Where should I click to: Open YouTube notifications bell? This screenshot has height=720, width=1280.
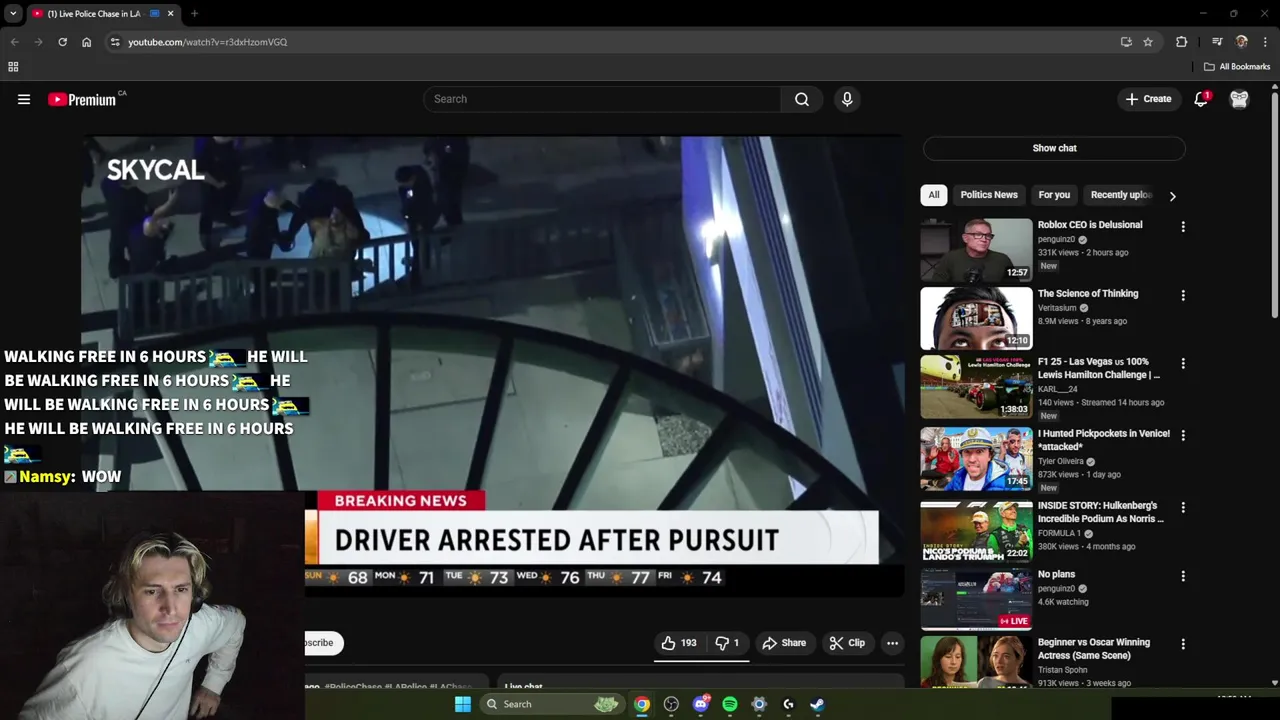[1201, 99]
